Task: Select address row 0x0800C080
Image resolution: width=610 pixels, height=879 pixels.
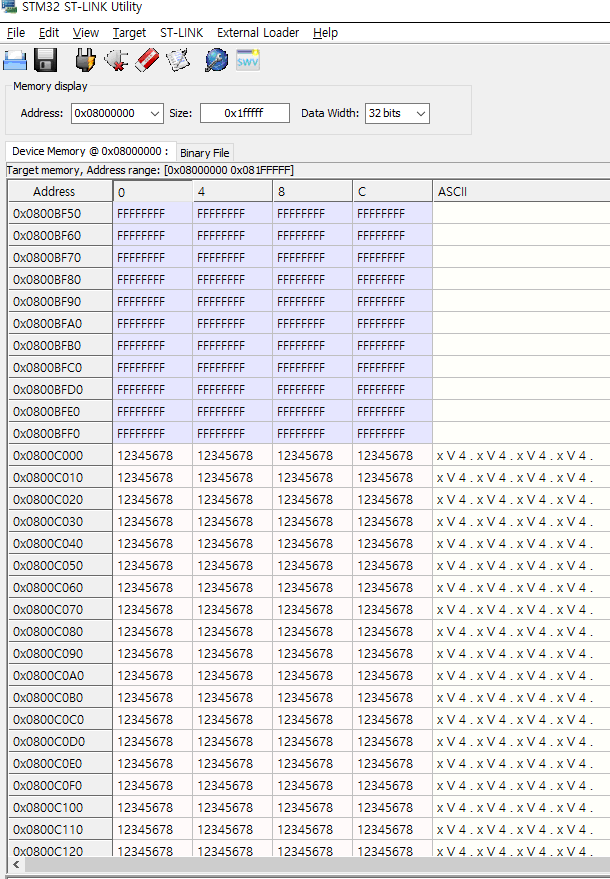Action: [60, 631]
